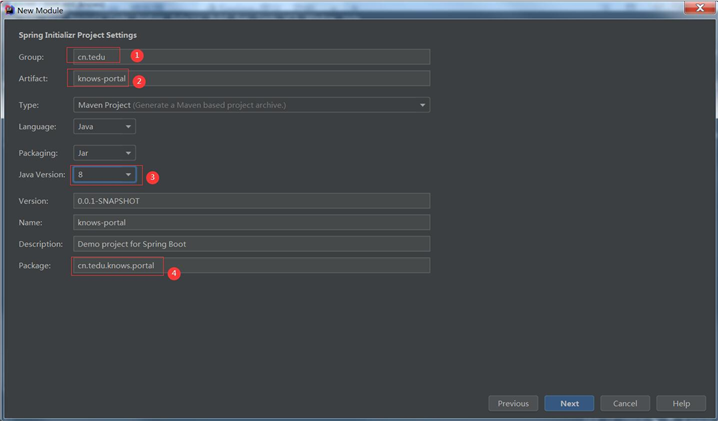Click the Name label

(x=30, y=222)
